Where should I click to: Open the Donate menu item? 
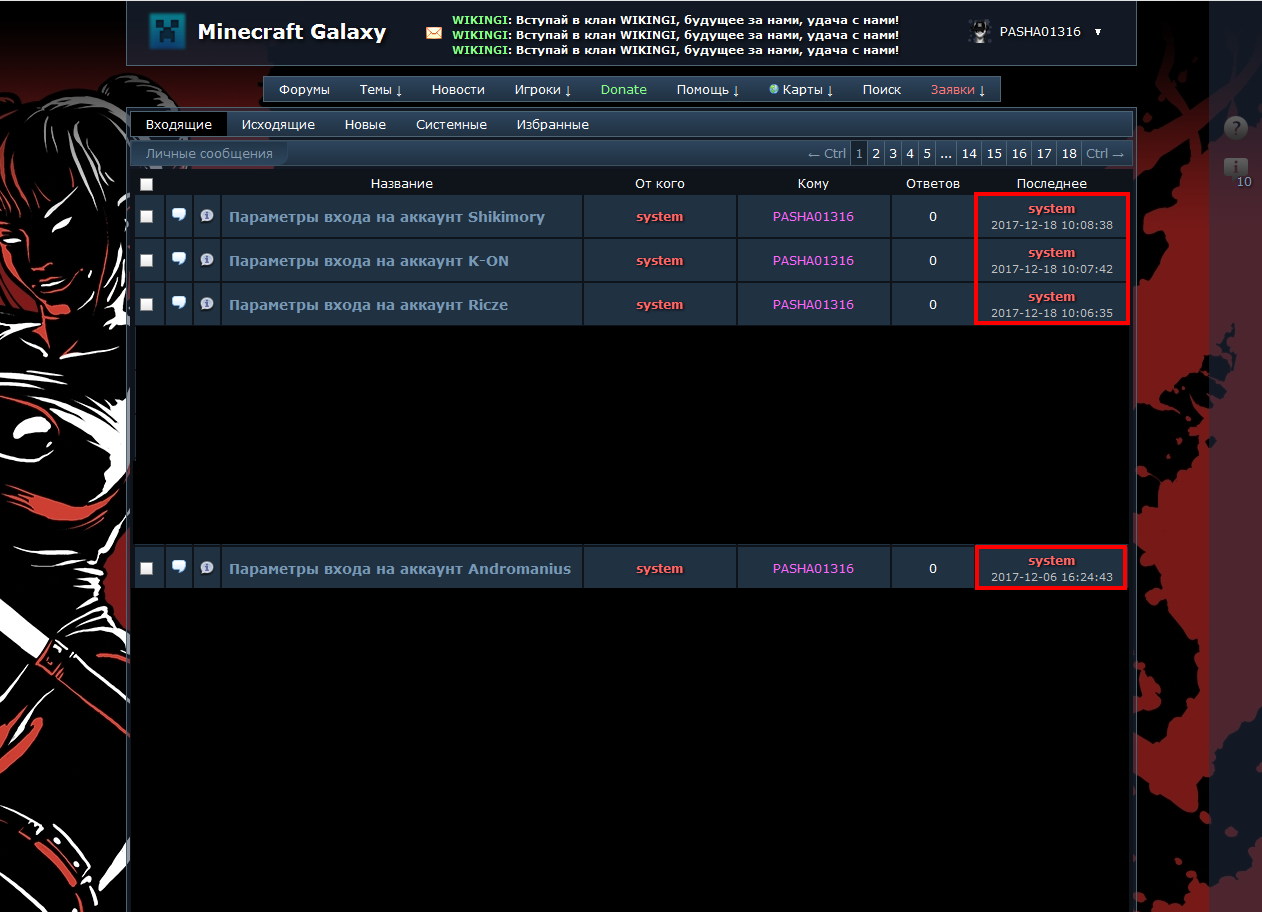(624, 90)
